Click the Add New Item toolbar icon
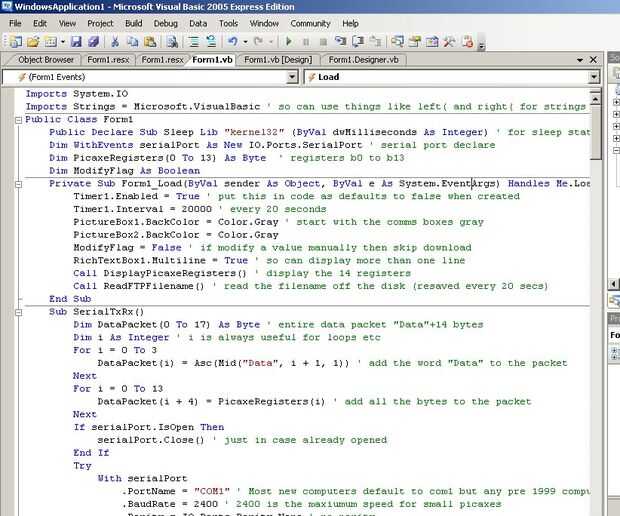Screen dimensions: 620x516 51,41
